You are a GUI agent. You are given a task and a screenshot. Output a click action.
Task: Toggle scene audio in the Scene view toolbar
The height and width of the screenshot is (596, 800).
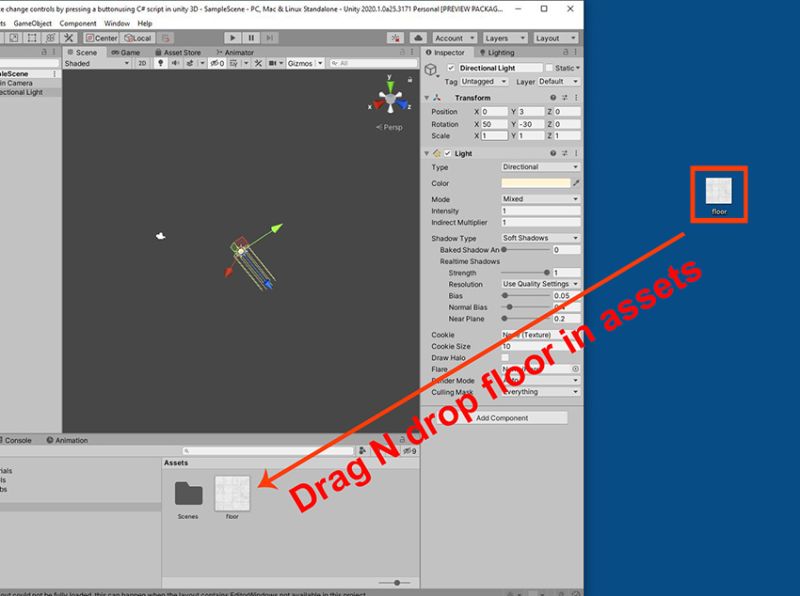pyautogui.click(x=175, y=63)
